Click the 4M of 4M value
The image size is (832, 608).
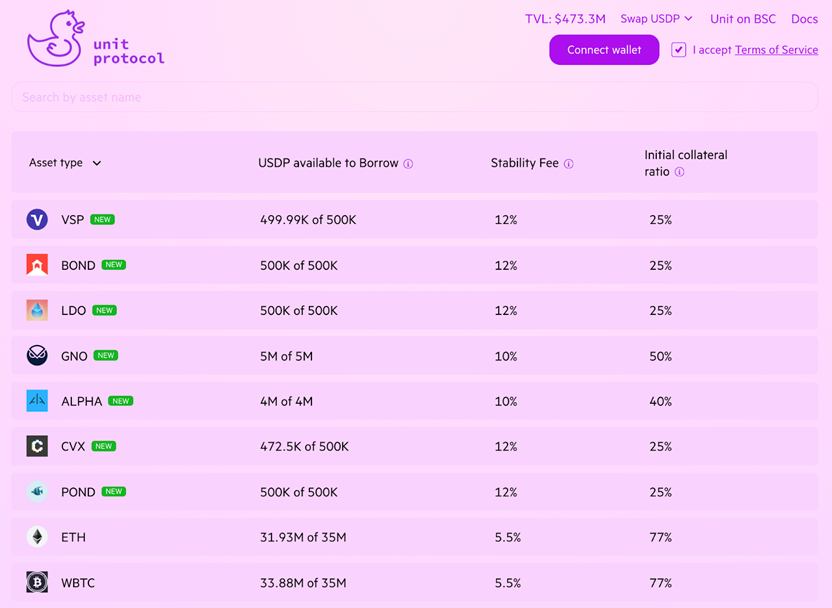click(287, 401)
